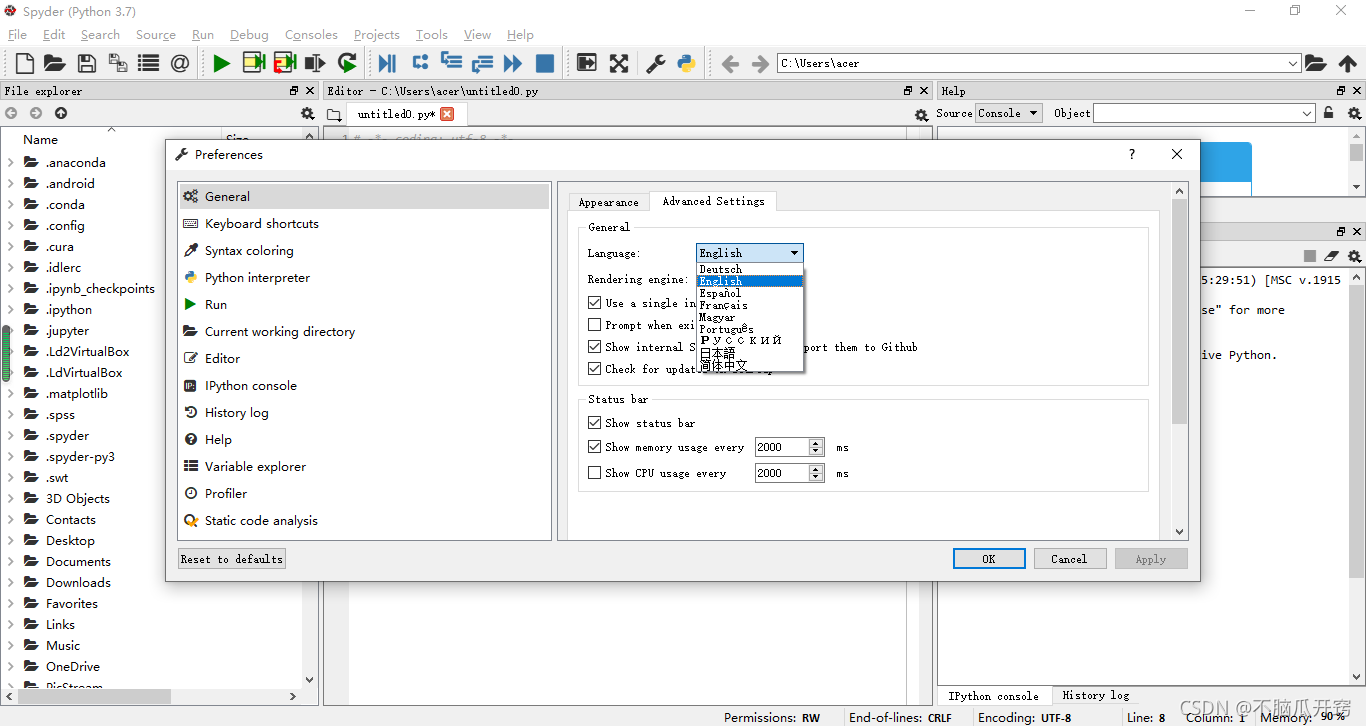Switch to Appearance tab
1366x726 pixels.
pos(608,202)
